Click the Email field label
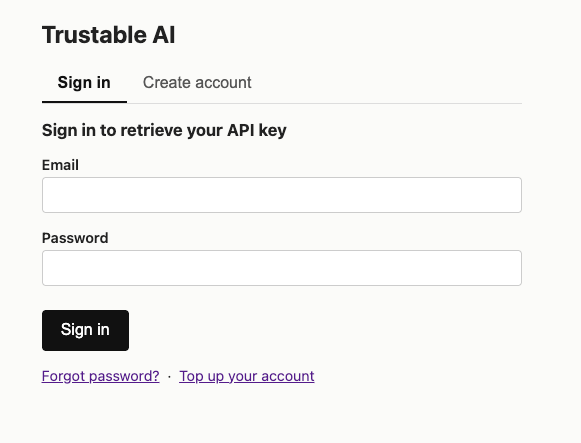581x443 pixels. click(x=60, y=165)
